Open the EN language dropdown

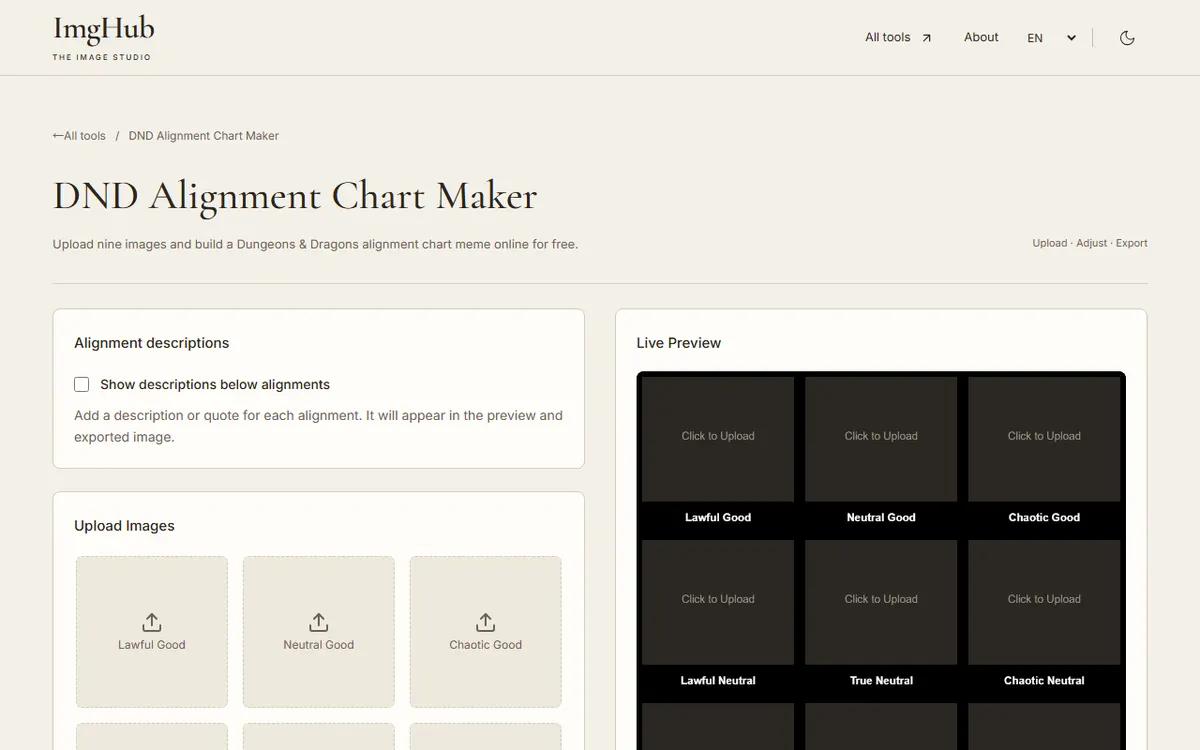point(1052,38)
